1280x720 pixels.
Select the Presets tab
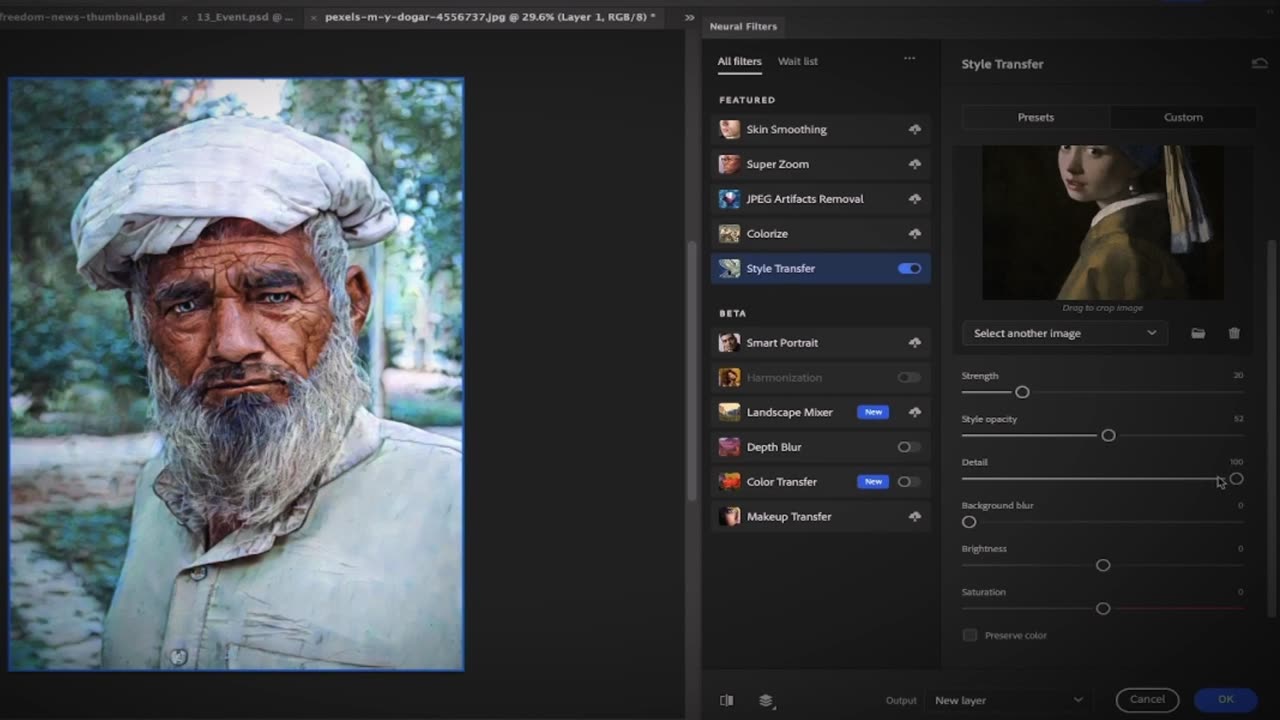coord(1036,117)
